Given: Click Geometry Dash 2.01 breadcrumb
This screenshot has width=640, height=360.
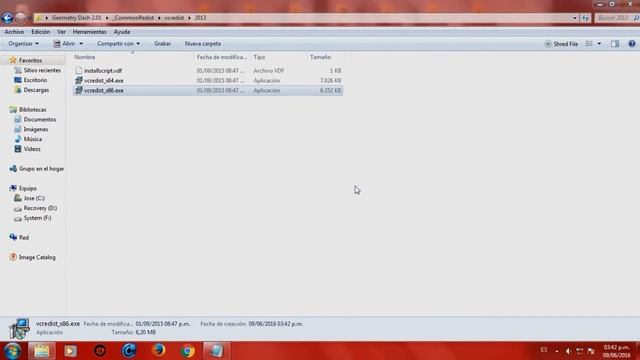Looking at the screenshot, I should 76,18.
